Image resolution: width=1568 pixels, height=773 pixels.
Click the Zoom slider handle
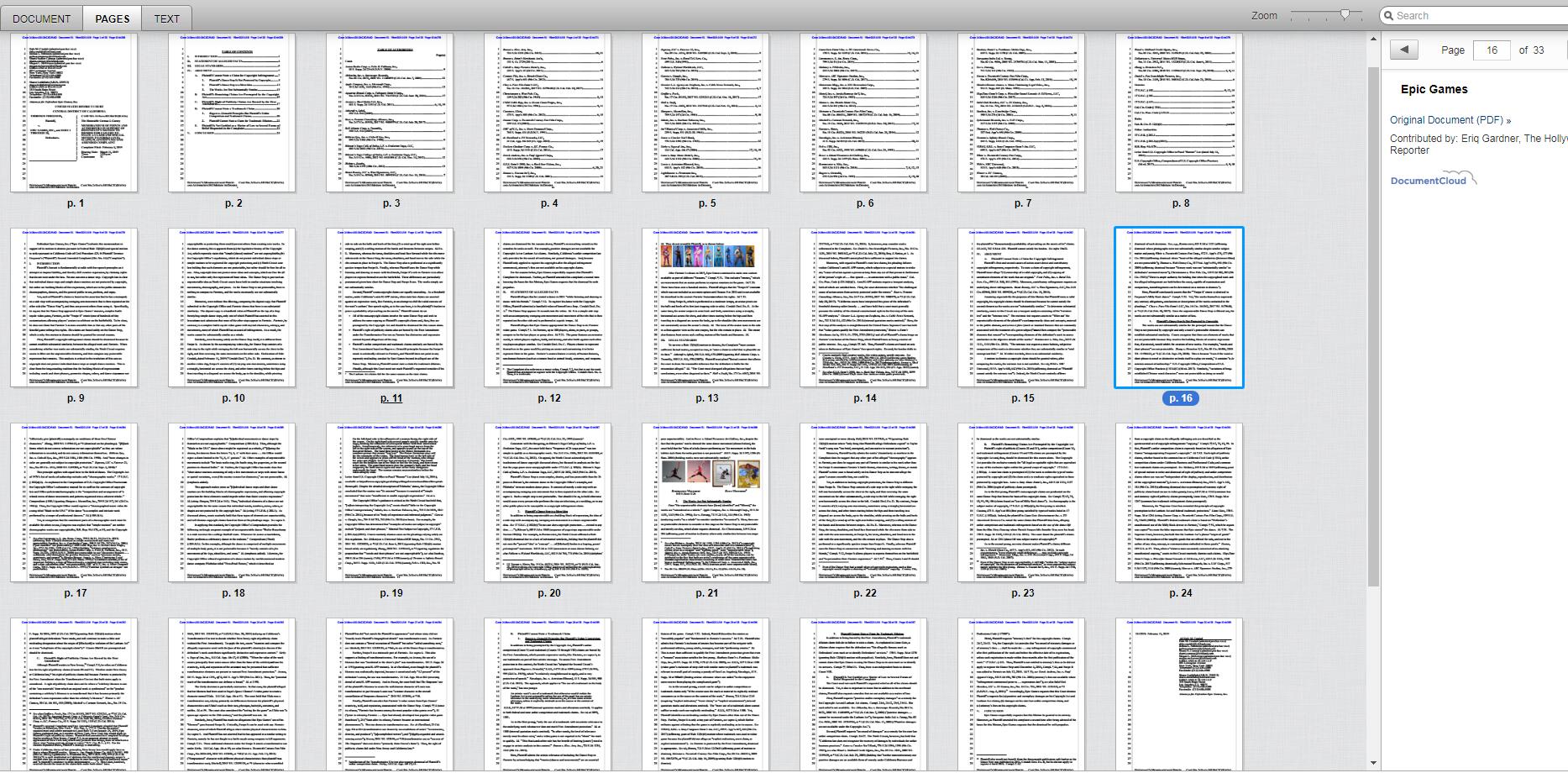(x=1345, y=15)
